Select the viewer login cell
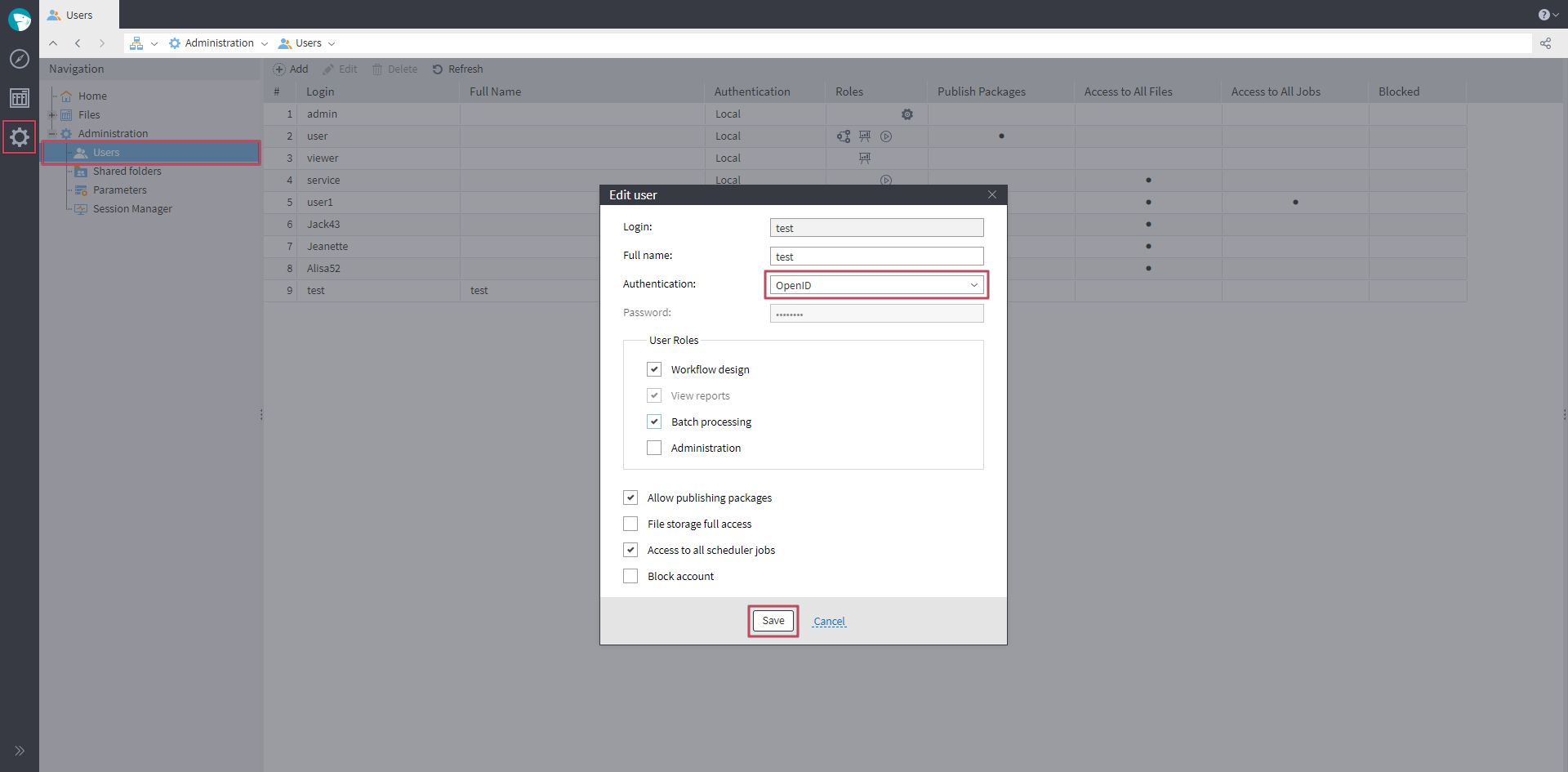The width and height of the screenshot is (1568, 772). click(378, 158)
